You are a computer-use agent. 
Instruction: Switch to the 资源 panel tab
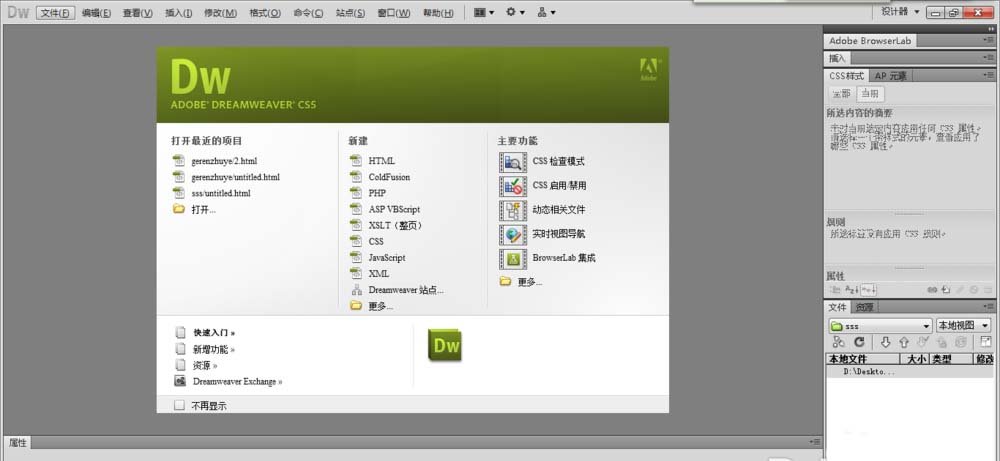point(864,307)
